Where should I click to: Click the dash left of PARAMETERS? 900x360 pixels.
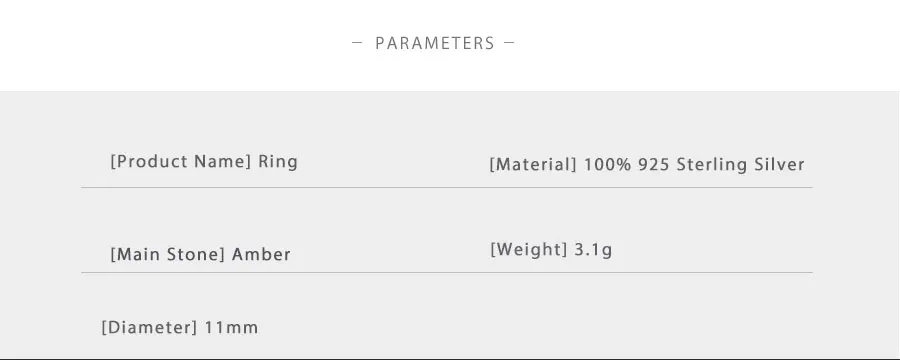point(356,42)
